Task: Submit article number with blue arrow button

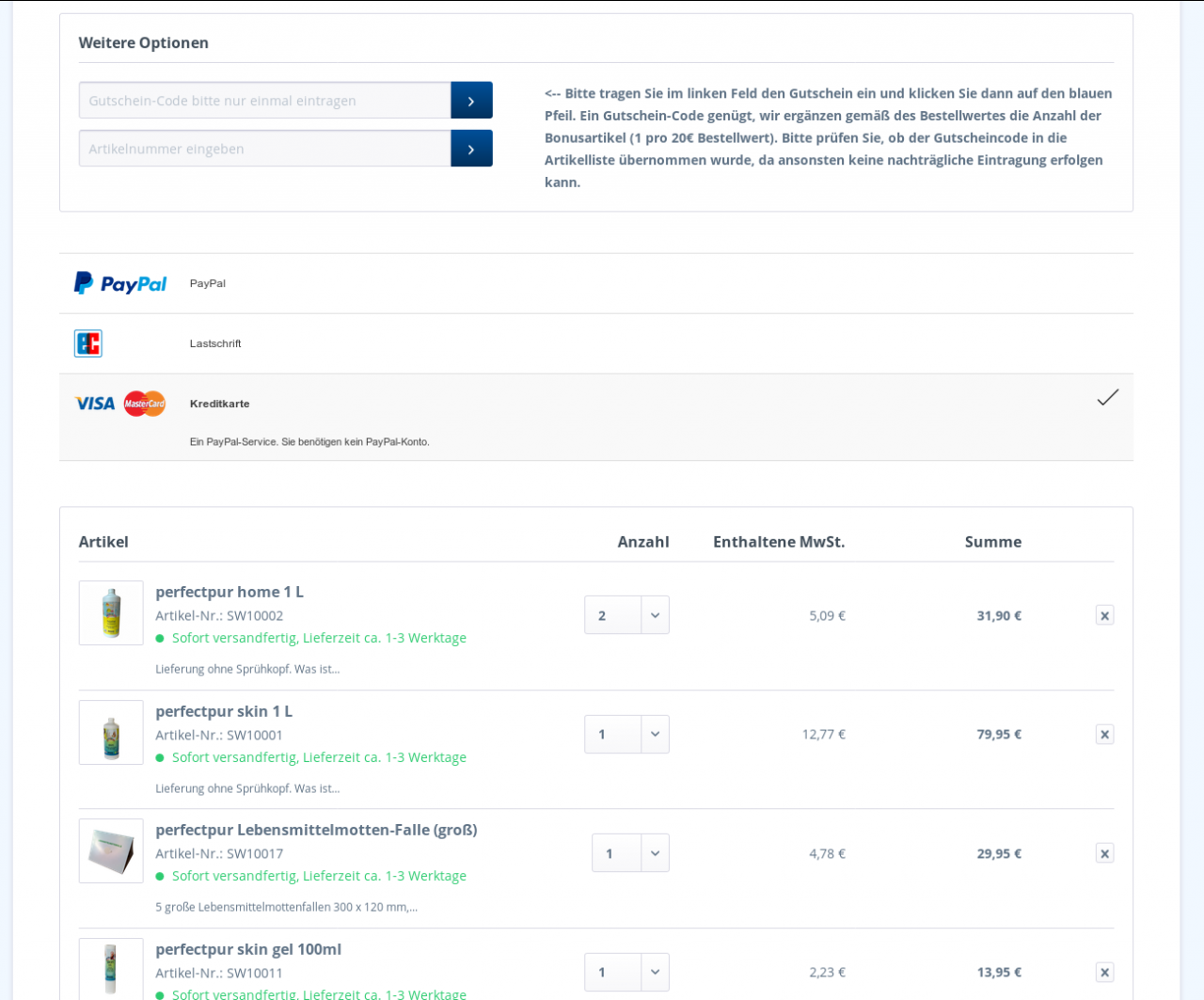Action: click(471, 149)
